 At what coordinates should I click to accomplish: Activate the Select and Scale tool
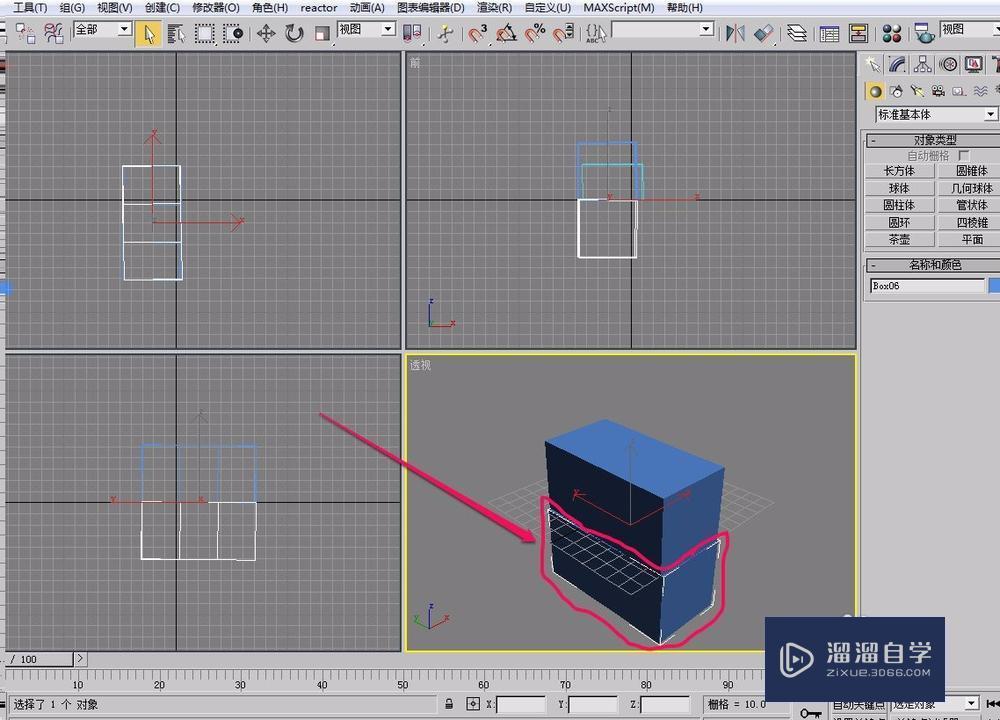[x=321, y=32]
